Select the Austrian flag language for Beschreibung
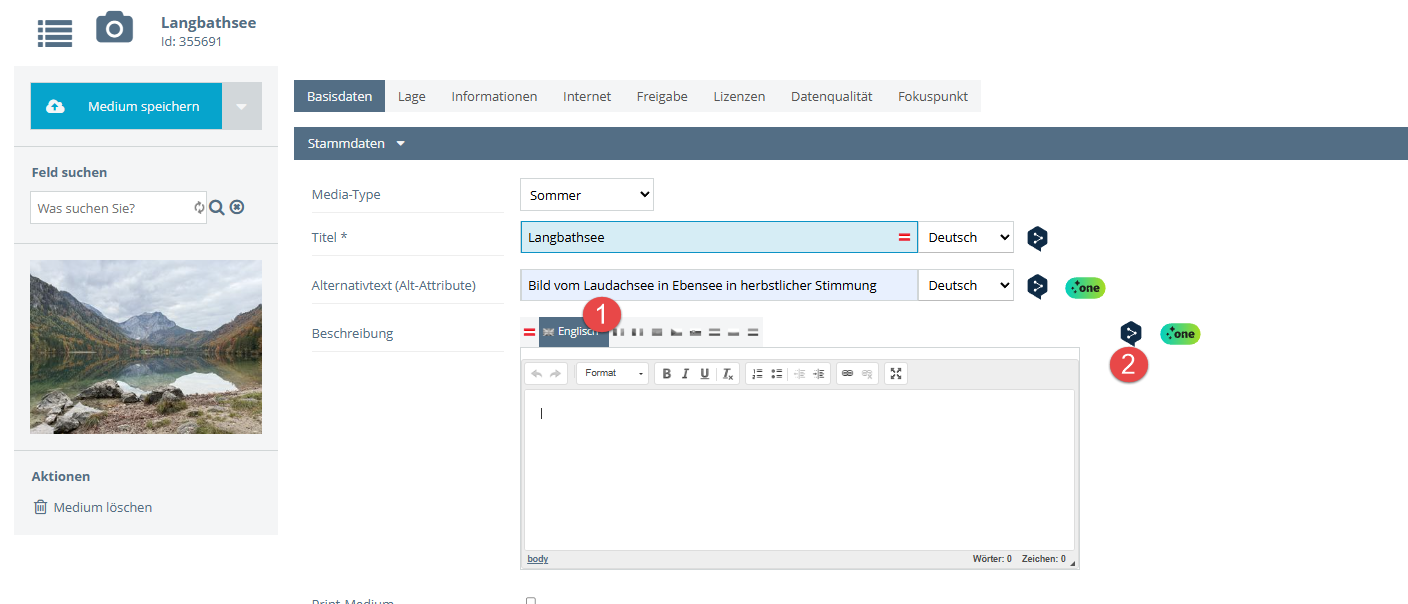Screen dimensions: 1408x604 pos(529,332)
